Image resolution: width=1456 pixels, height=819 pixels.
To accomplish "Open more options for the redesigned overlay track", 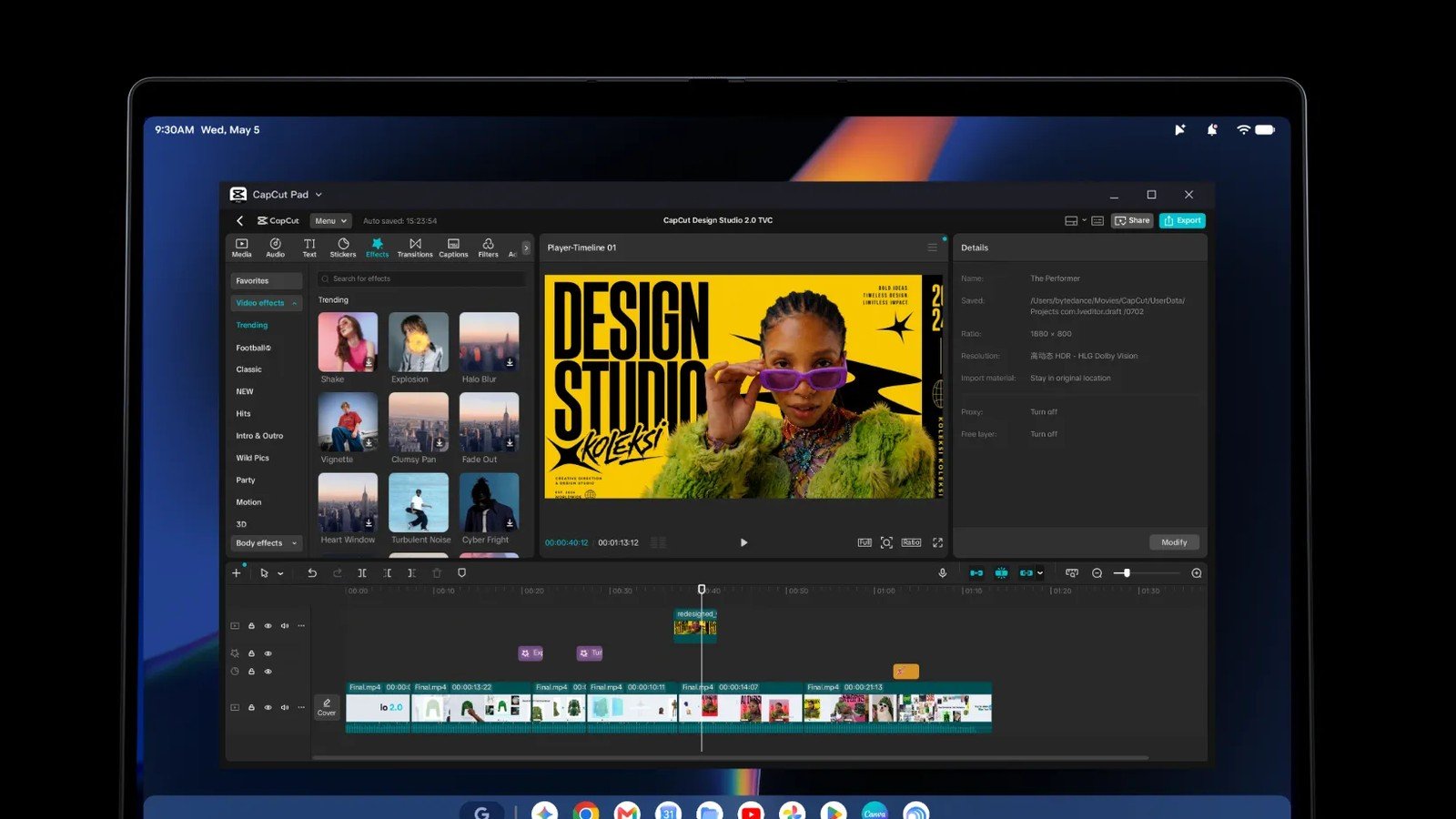I will click(x=301, y=626).
